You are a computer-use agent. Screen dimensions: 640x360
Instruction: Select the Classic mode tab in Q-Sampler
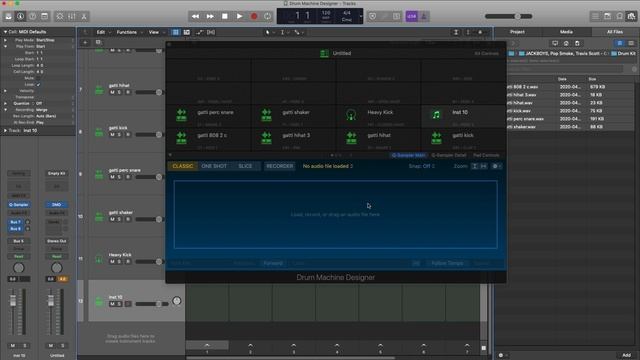(x=183, y=166)
